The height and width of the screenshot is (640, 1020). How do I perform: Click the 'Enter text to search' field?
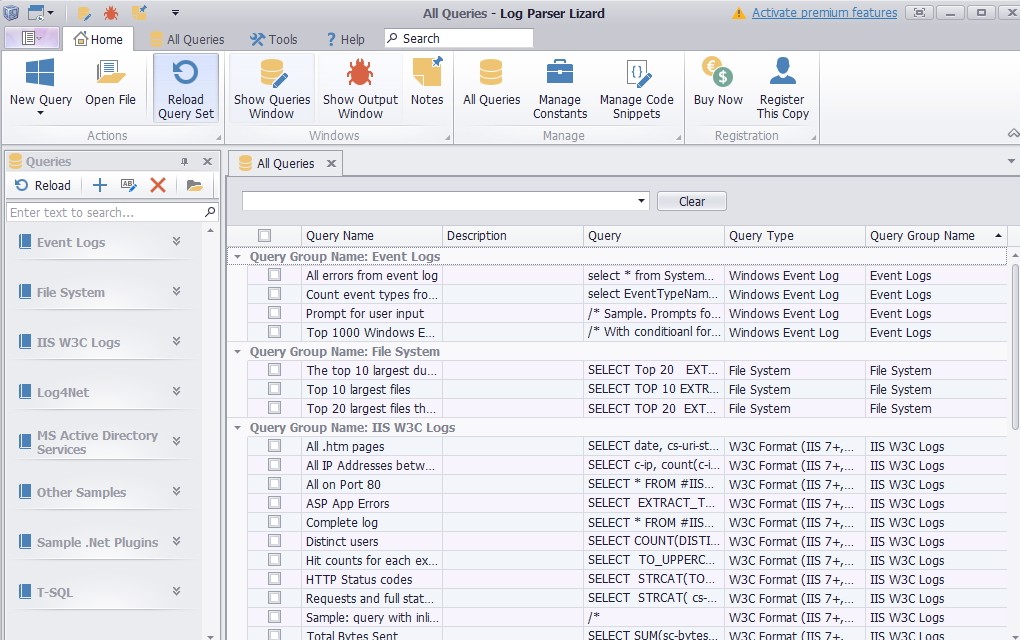point(104,212)
